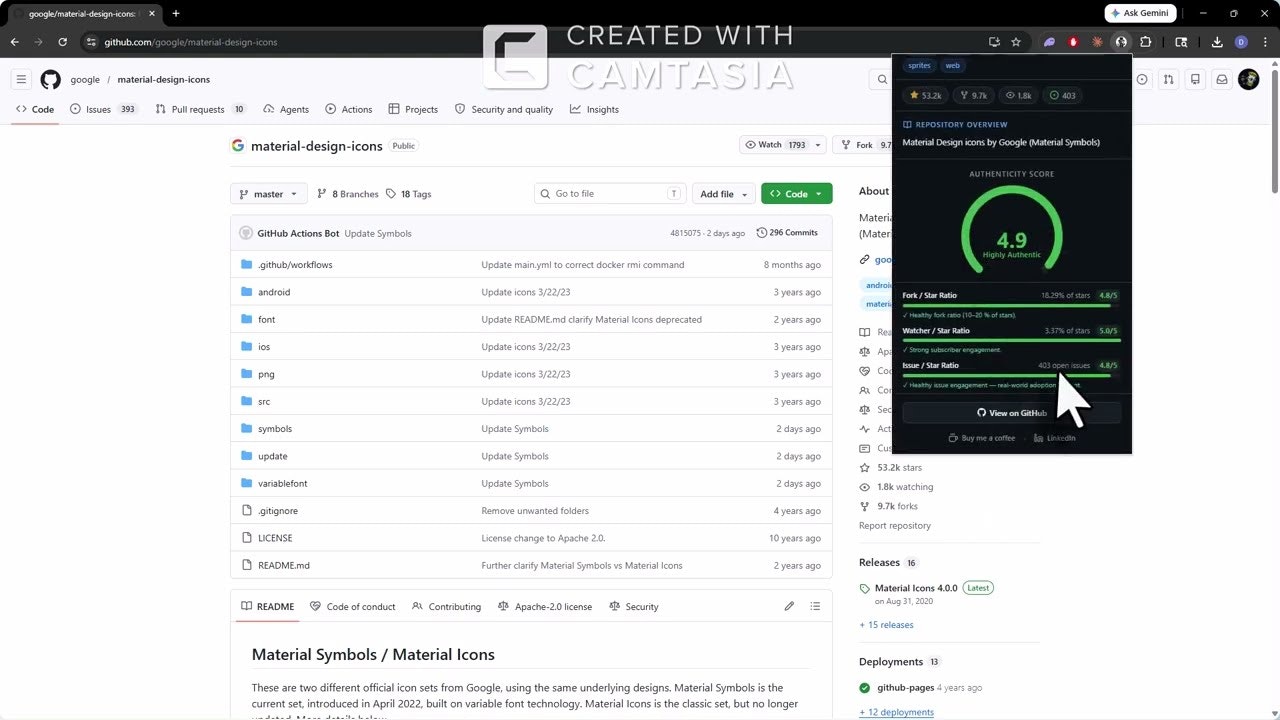This screenshot has width=1280, height=720.
Task: Click the 'web' topic tag in popup
Action: [953, 65]
